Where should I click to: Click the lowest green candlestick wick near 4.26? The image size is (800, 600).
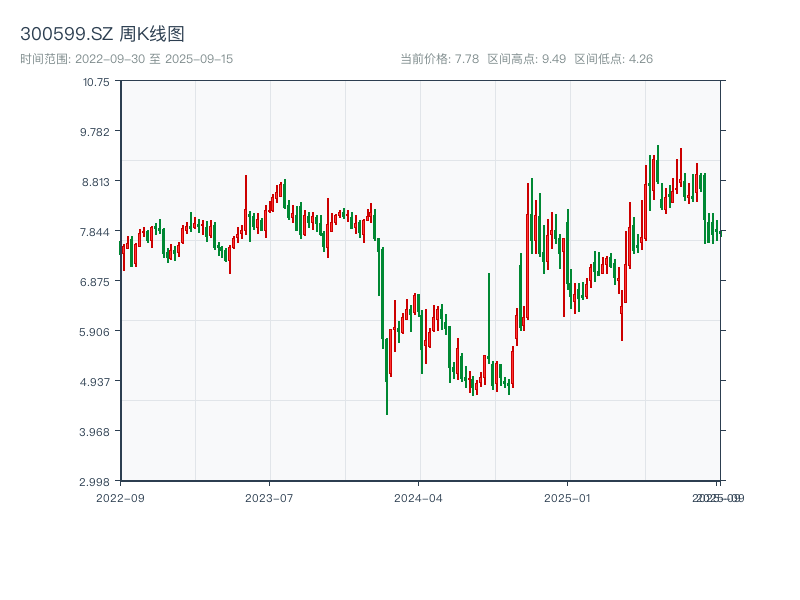click(387, 405)
